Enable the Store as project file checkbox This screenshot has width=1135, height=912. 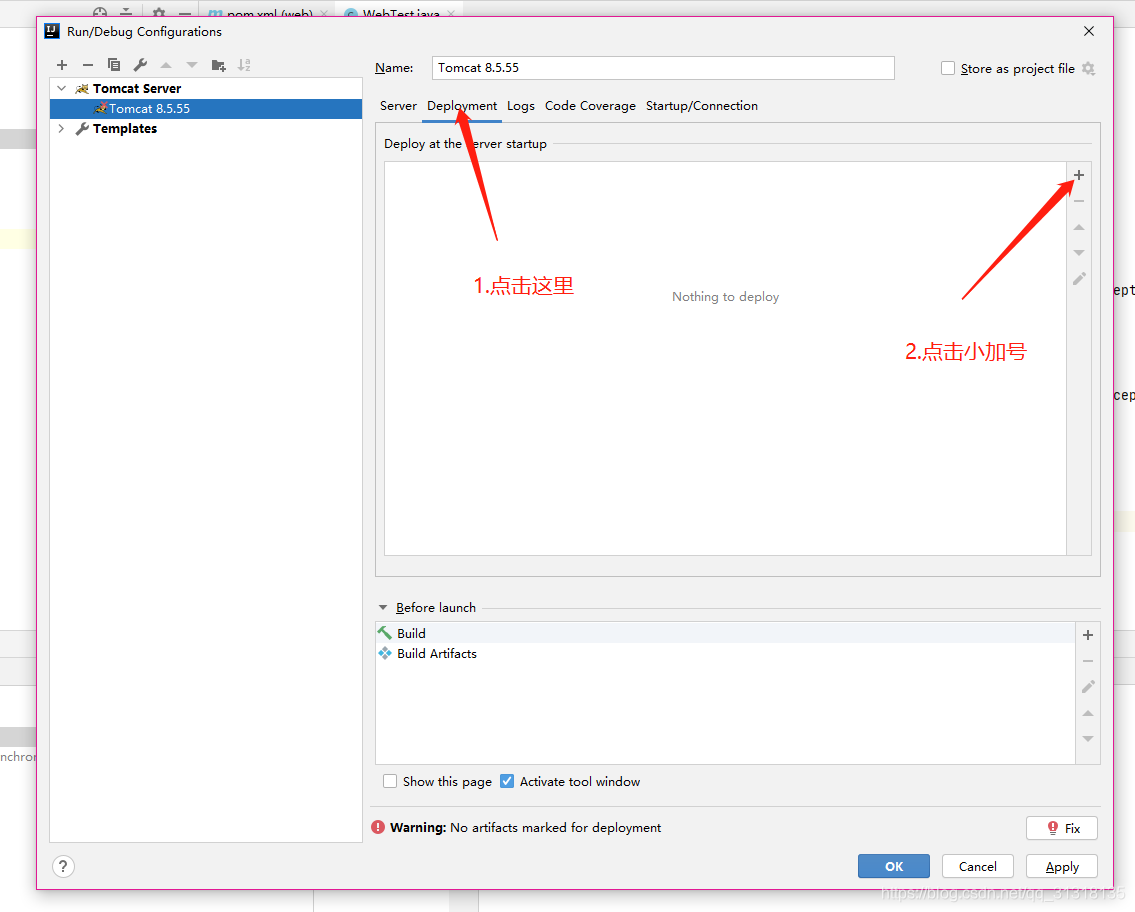948,68
